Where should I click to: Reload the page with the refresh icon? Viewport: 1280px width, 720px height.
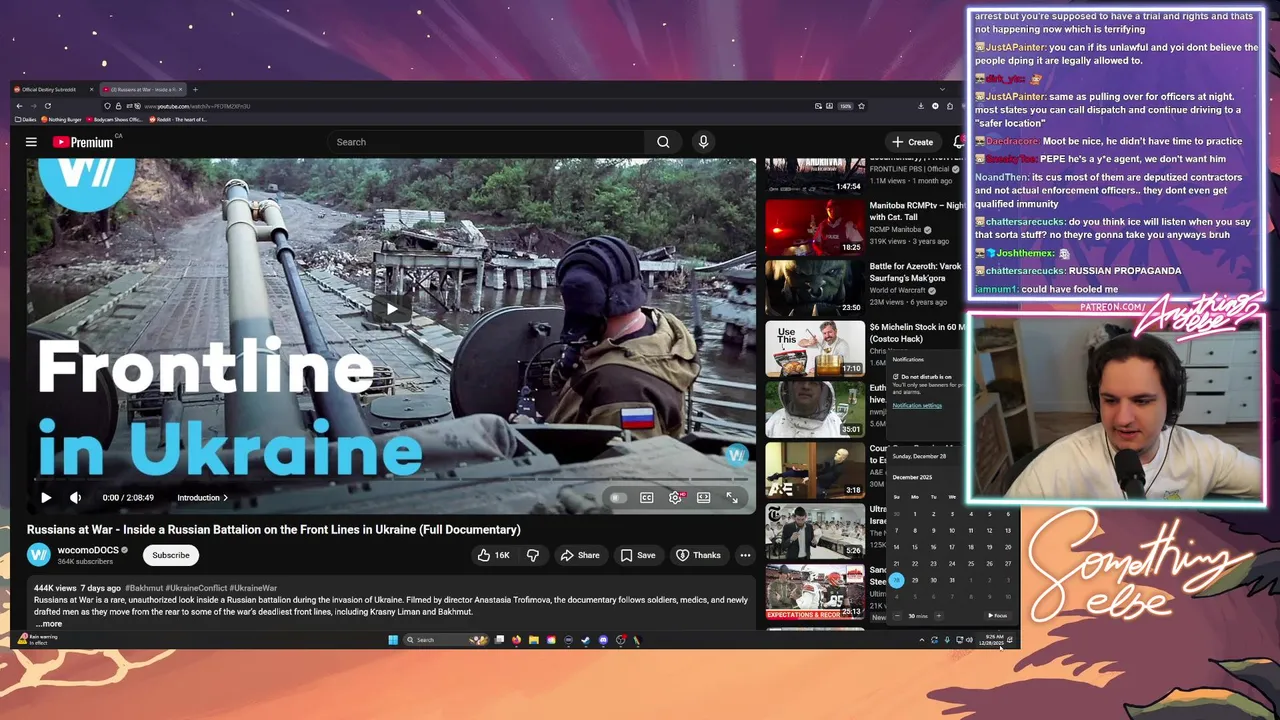tap(47, 105)
